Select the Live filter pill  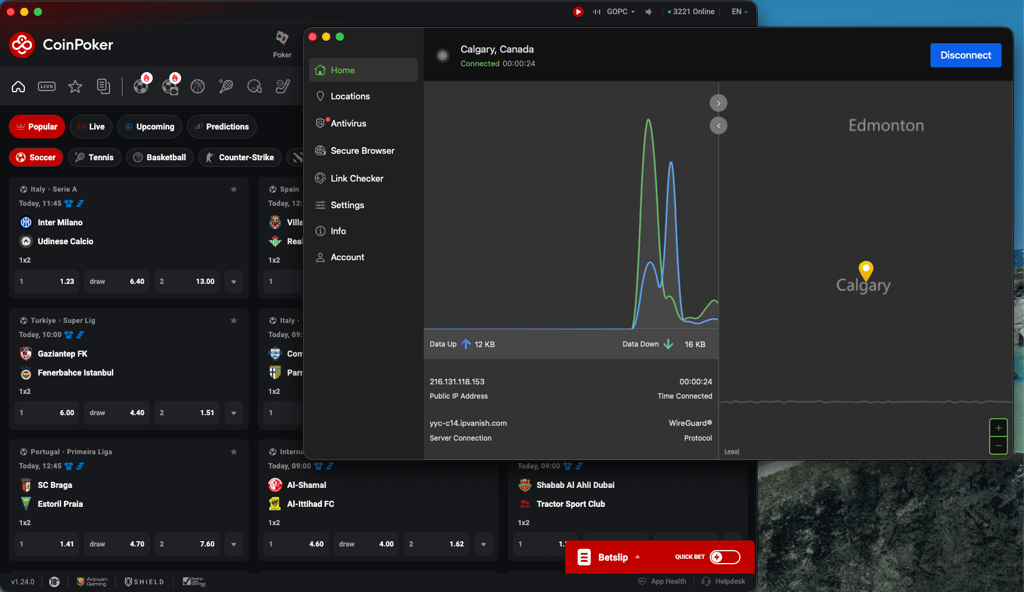91,127
